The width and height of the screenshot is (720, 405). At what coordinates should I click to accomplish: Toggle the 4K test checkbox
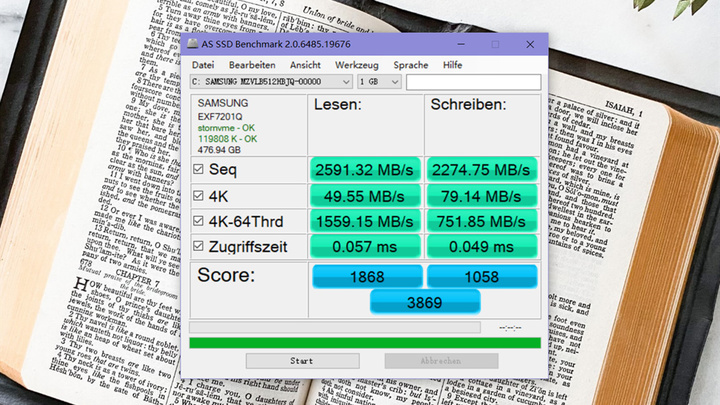[198, 196]
